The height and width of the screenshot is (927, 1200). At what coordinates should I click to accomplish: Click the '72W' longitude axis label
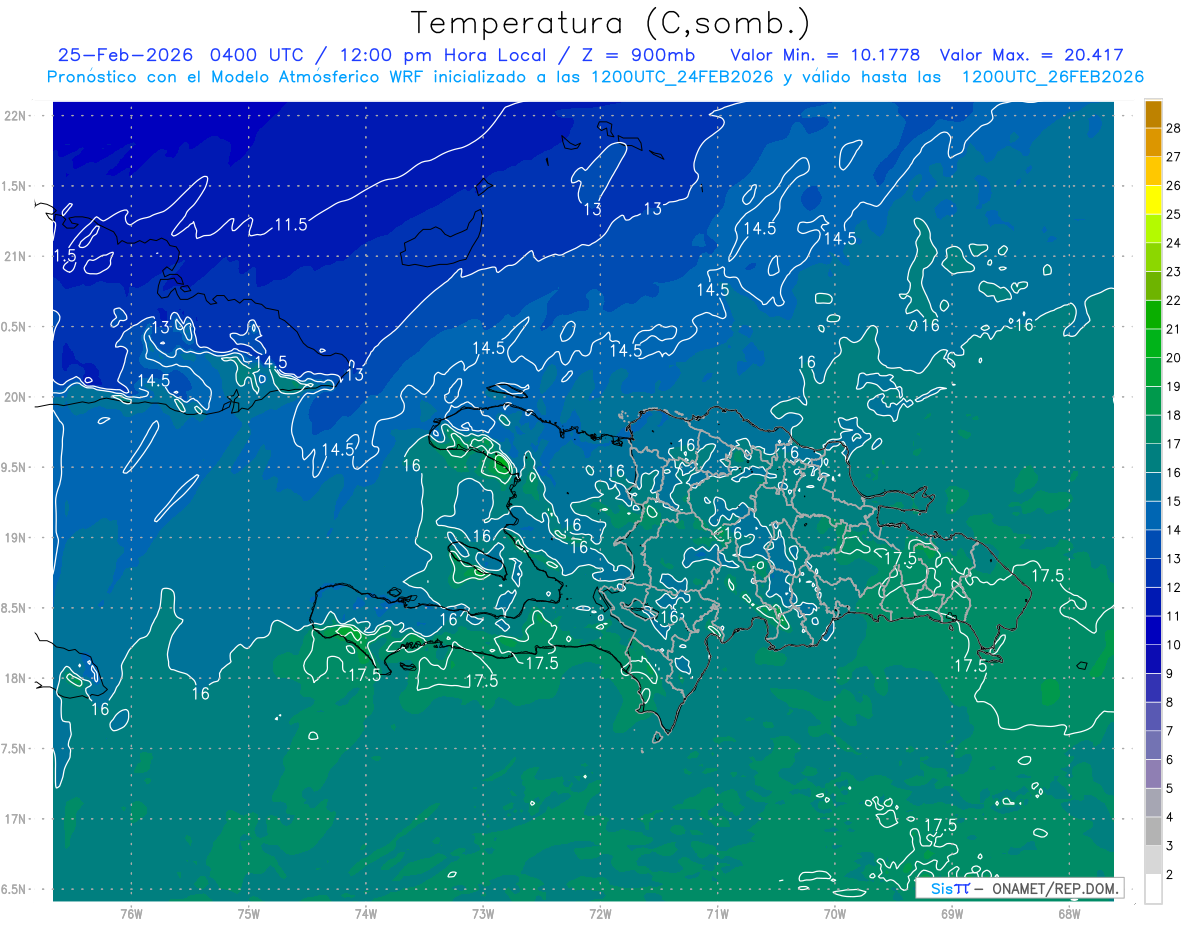click(x=600, y=913)
